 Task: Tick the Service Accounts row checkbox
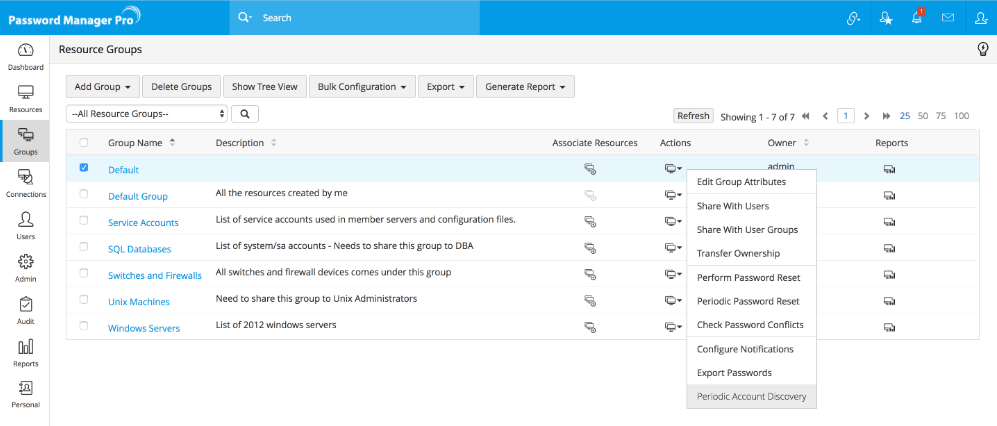click(84, 221)
